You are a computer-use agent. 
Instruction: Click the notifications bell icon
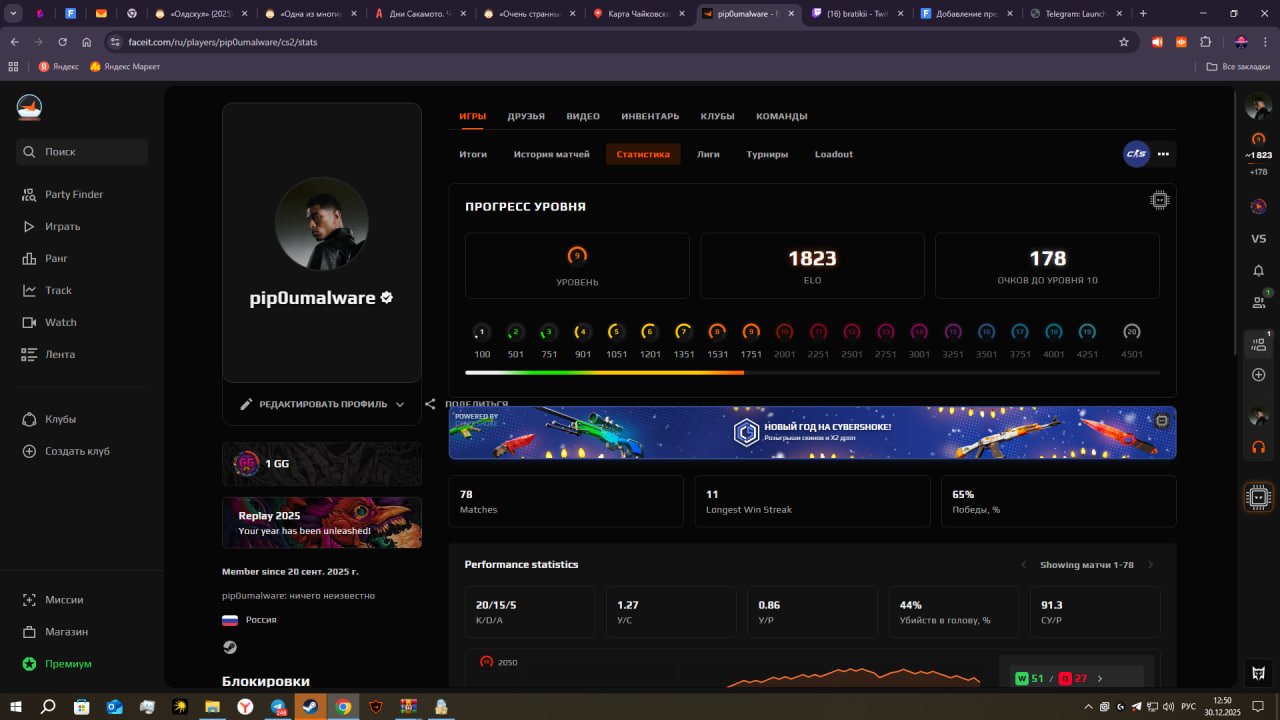coord(1258,271)
